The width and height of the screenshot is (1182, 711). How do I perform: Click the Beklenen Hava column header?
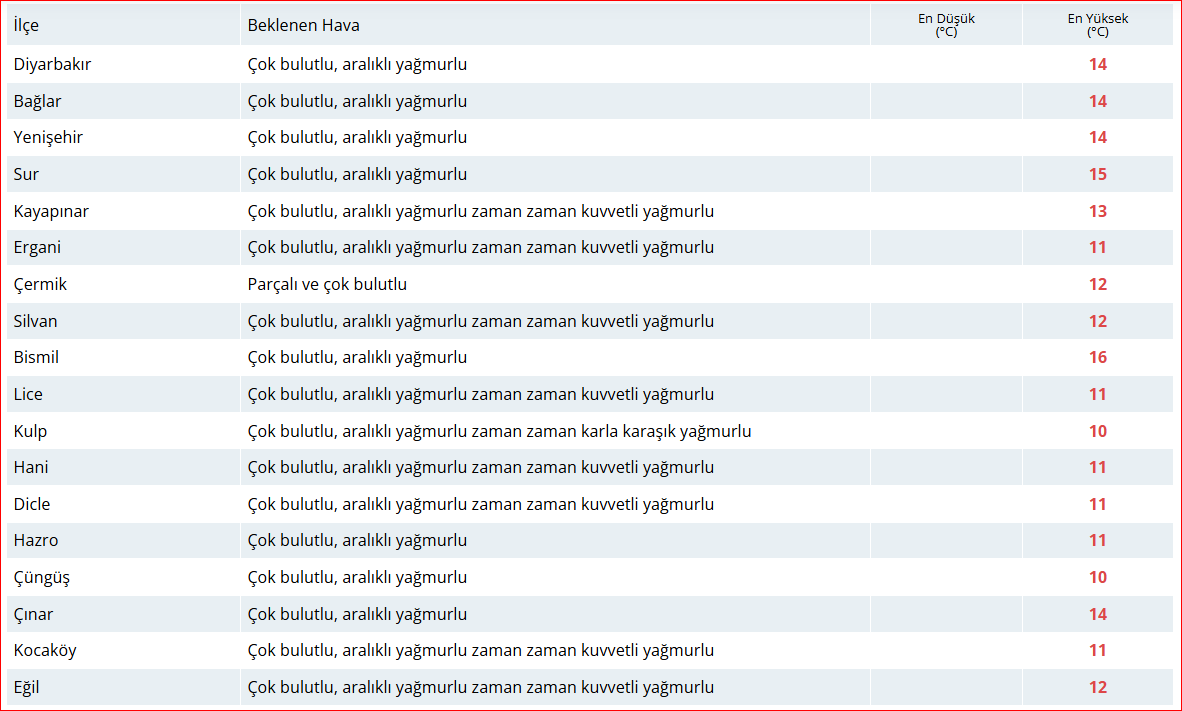304,25
